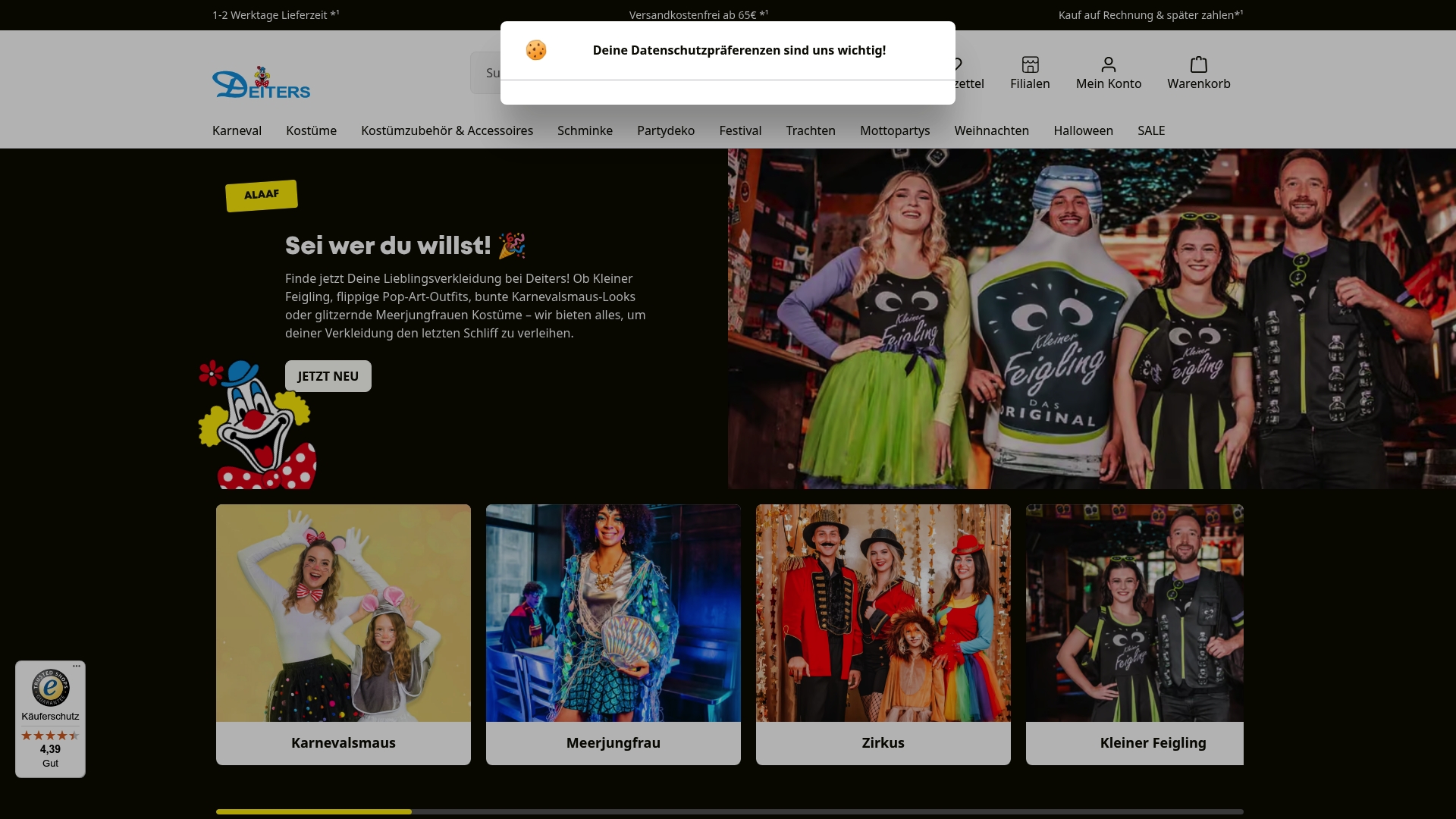Image resolution: width=1456 pixels, height=819 pixels.
Task: Select the Meerjungfrau costume photo
Action: point(613,613)
